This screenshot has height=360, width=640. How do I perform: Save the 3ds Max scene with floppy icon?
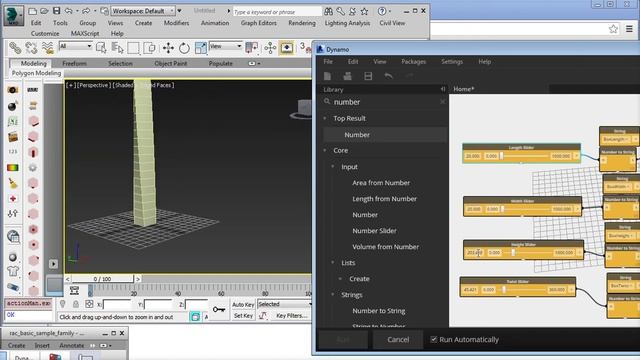coord(57,11)
